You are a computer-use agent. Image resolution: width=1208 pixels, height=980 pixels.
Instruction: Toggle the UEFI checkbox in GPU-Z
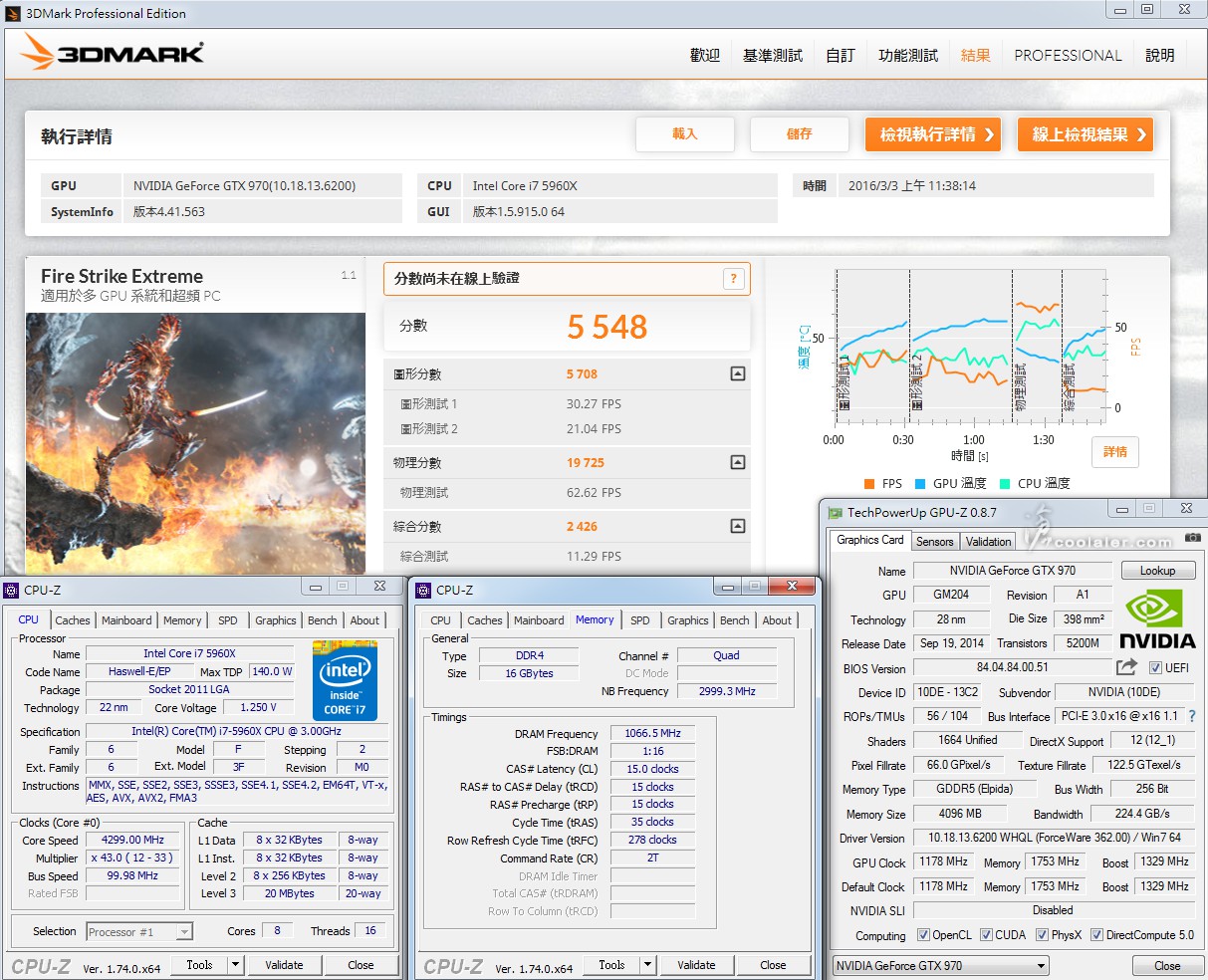click(1155, 668)
